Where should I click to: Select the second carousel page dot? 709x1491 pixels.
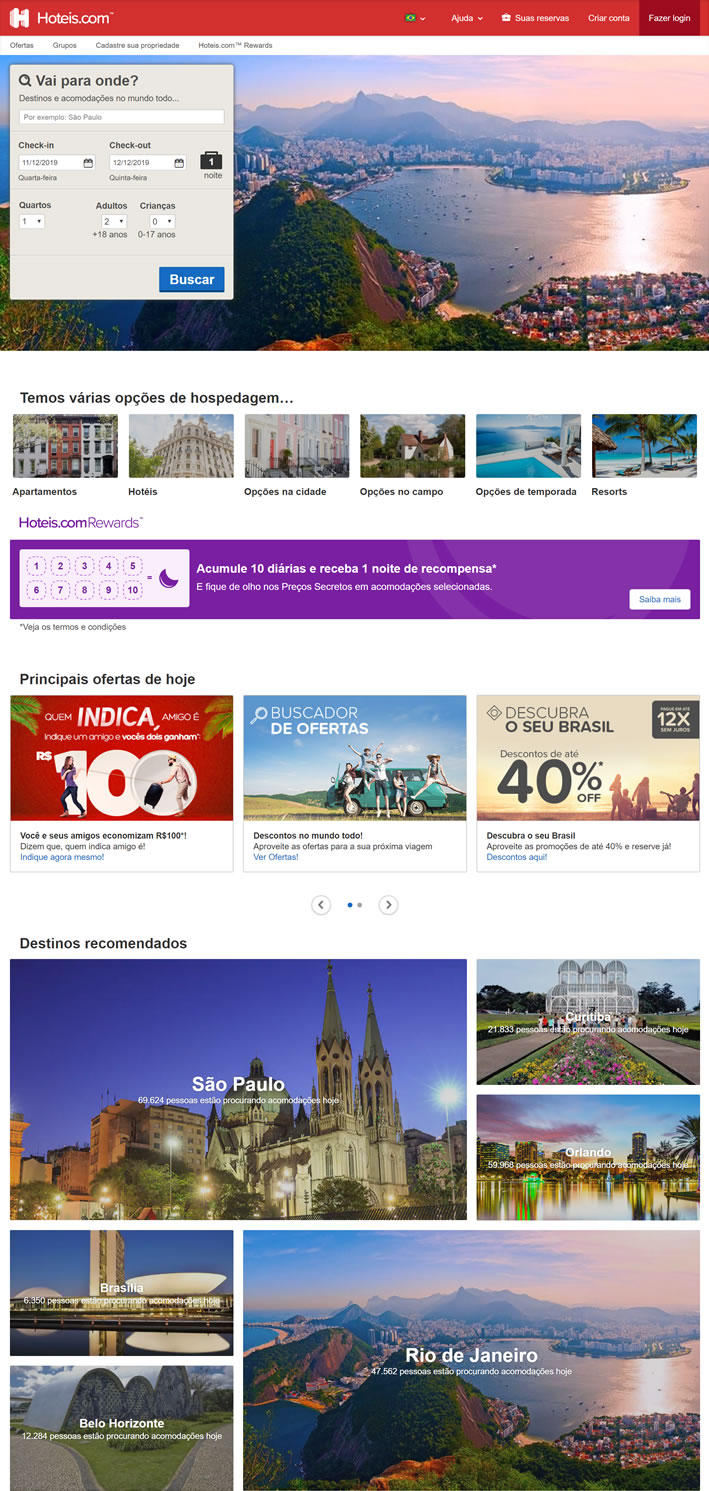click(x=360, y=905)
